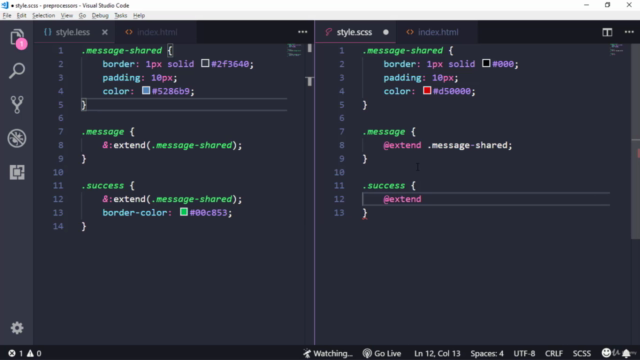
Task: Change indentation via Spaces: 4
Action: pyautogui.click(x=487, y=353)
